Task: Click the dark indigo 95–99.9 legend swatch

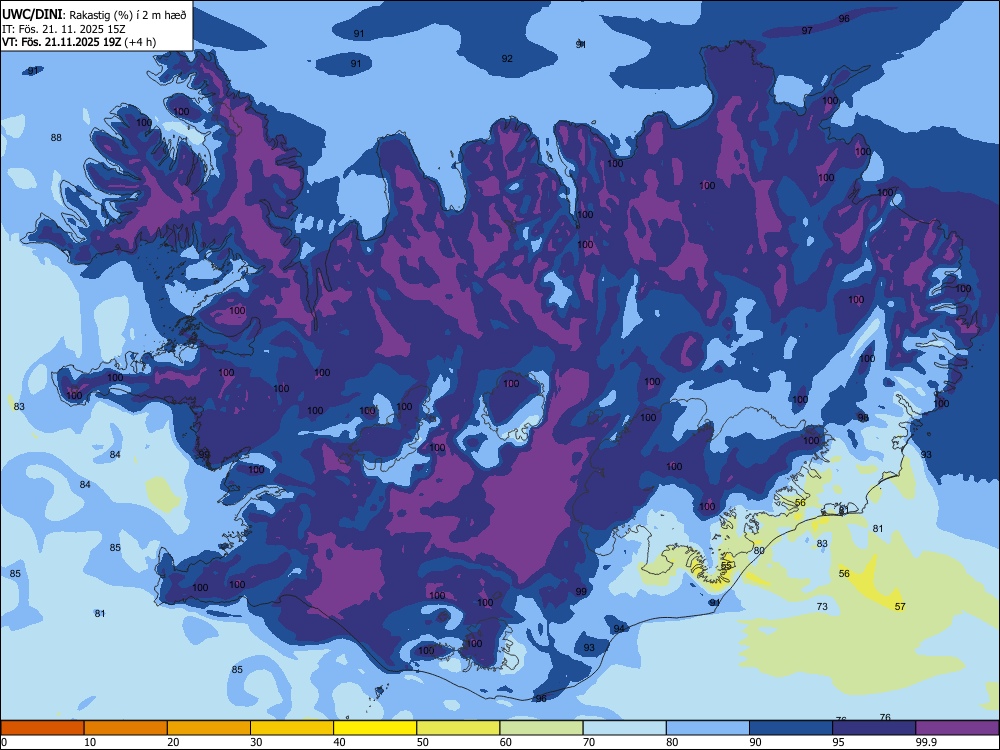Action: 874,728
